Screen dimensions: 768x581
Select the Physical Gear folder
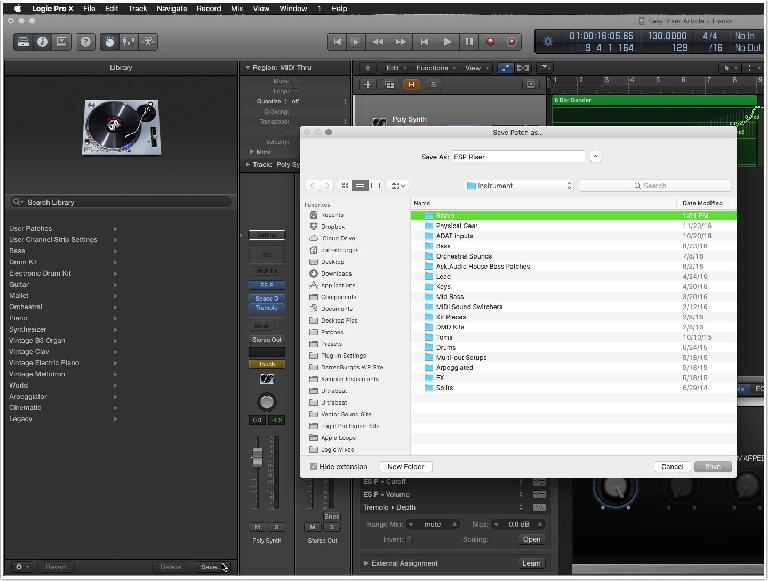pyautogui.click(x=573, y=225)
